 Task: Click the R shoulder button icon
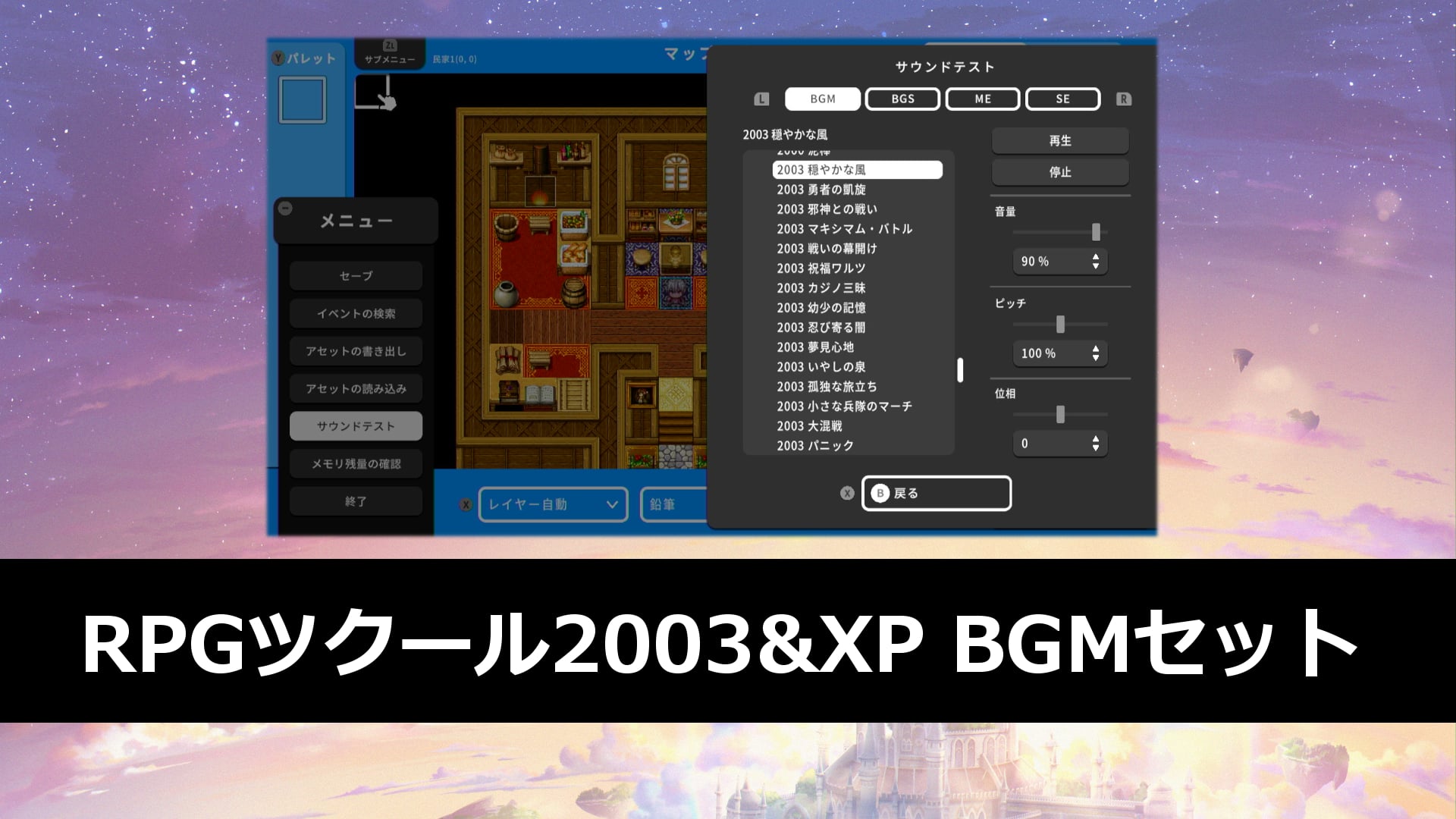pyautogui.click(x=1124, y=99)
